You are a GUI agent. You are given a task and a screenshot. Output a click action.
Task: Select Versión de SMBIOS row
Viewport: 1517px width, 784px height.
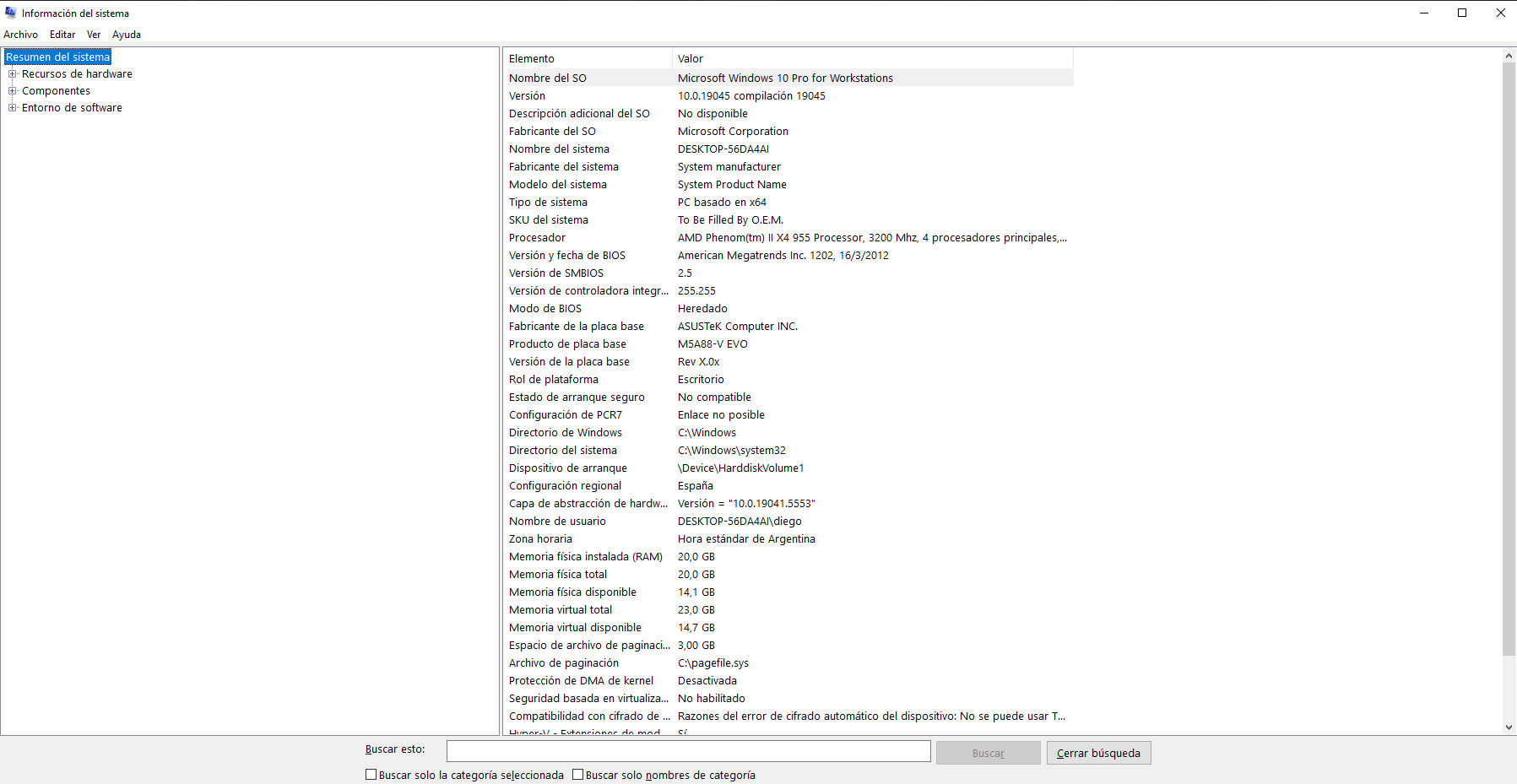pos(788,273)
